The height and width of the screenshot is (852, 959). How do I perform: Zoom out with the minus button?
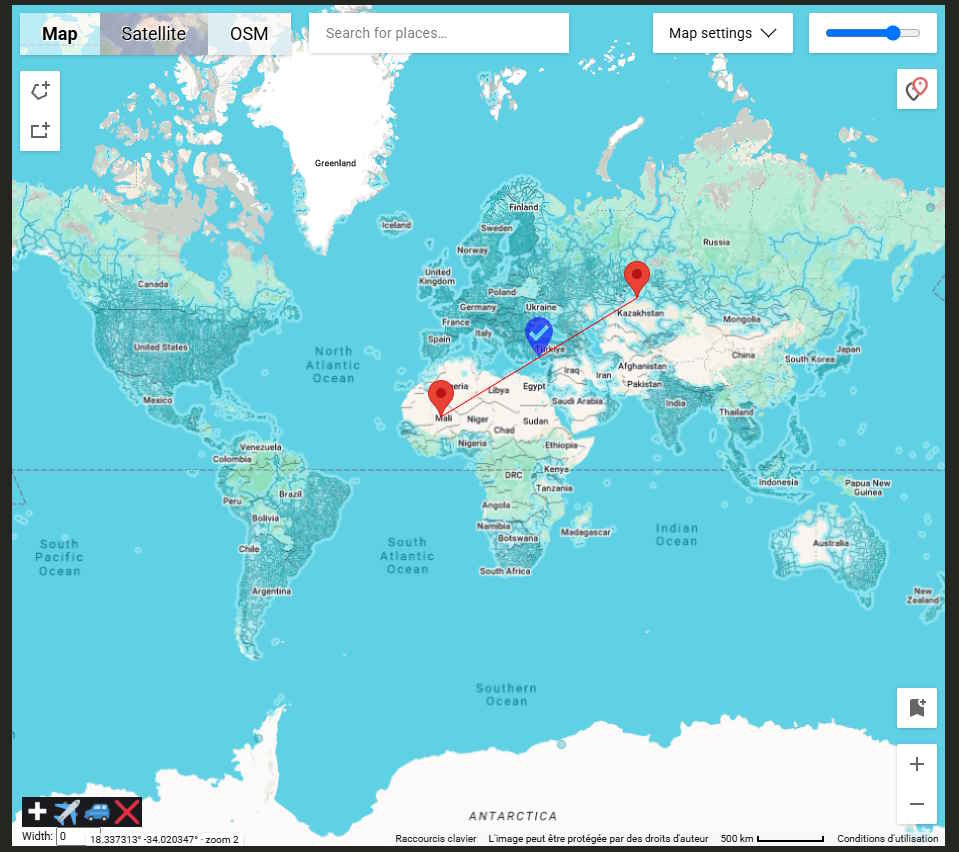pyautogui.click(x=916, y=804)
